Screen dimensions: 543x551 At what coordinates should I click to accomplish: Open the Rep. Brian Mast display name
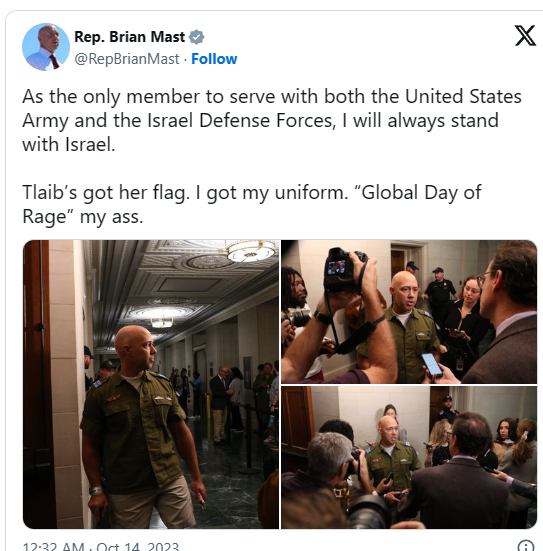129,37
